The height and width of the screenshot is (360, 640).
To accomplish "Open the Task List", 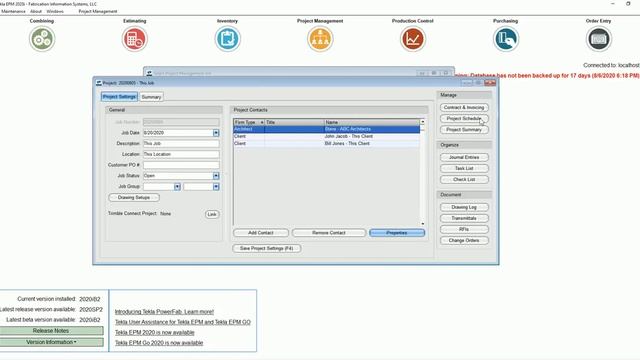I will [x=464, y=168].
